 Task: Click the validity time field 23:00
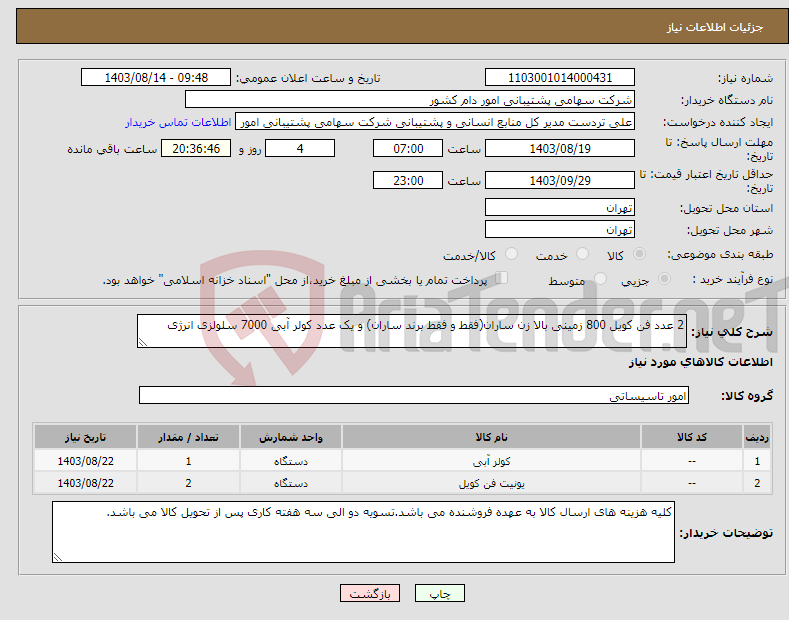(x=408, y=180)
